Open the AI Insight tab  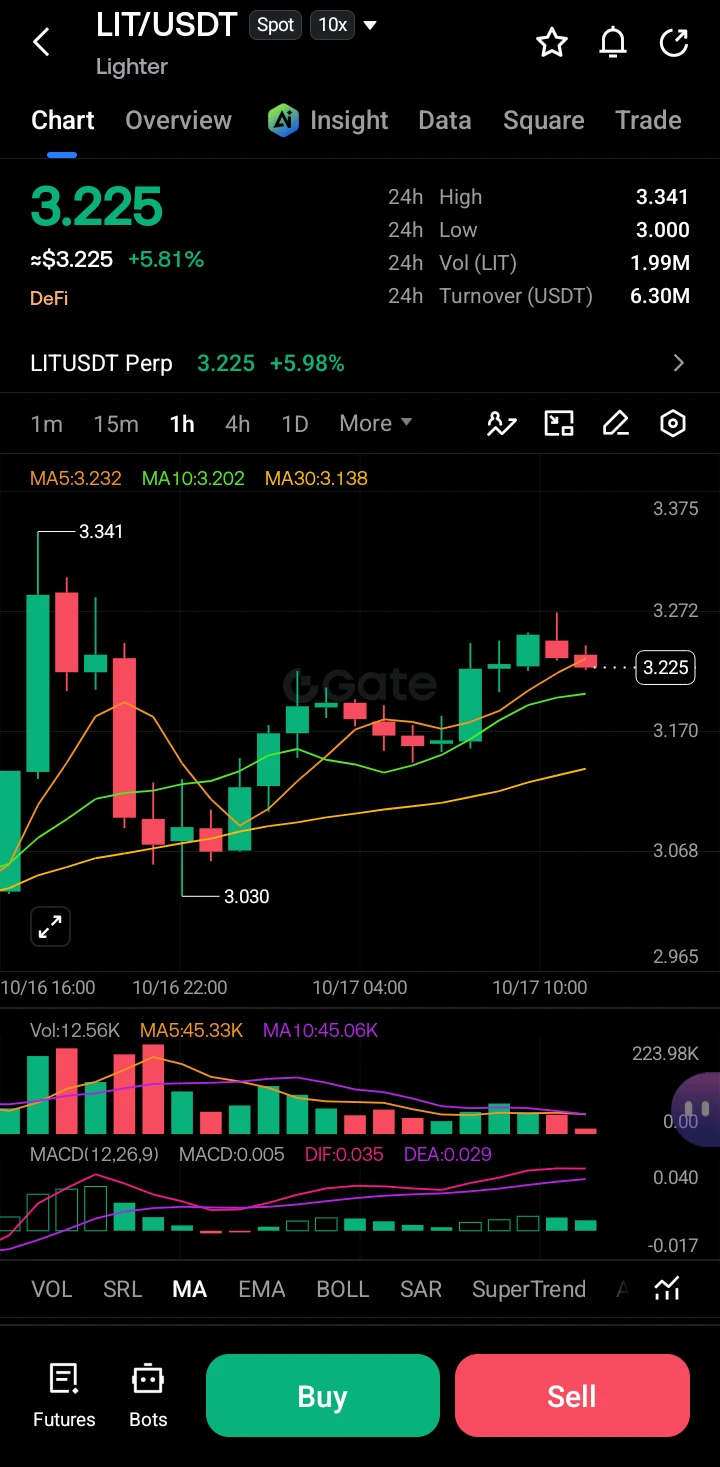328,120
